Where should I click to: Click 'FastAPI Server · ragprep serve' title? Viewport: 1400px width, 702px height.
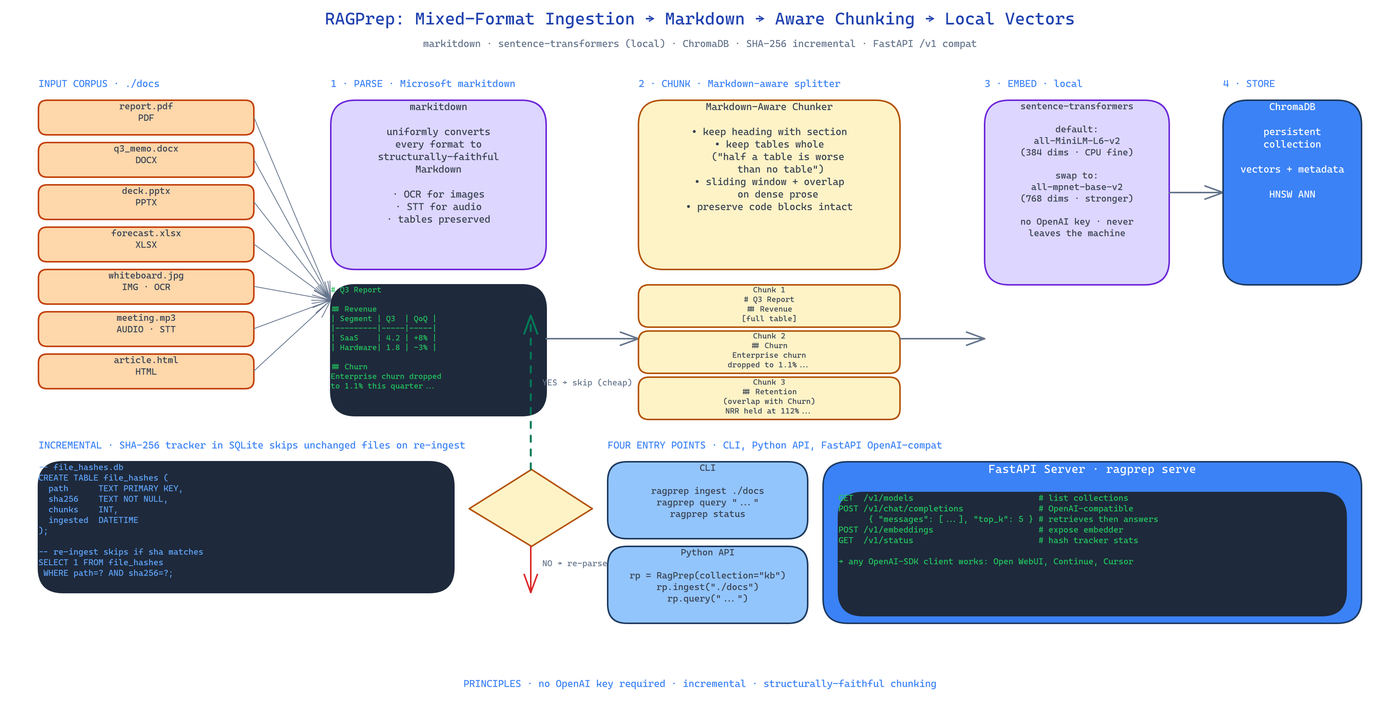point(1092,469)
